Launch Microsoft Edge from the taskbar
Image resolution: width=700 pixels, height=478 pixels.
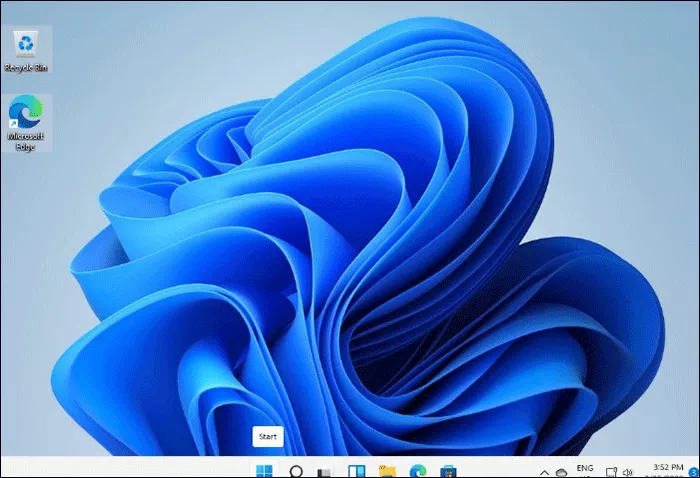[x=417, y=470]
